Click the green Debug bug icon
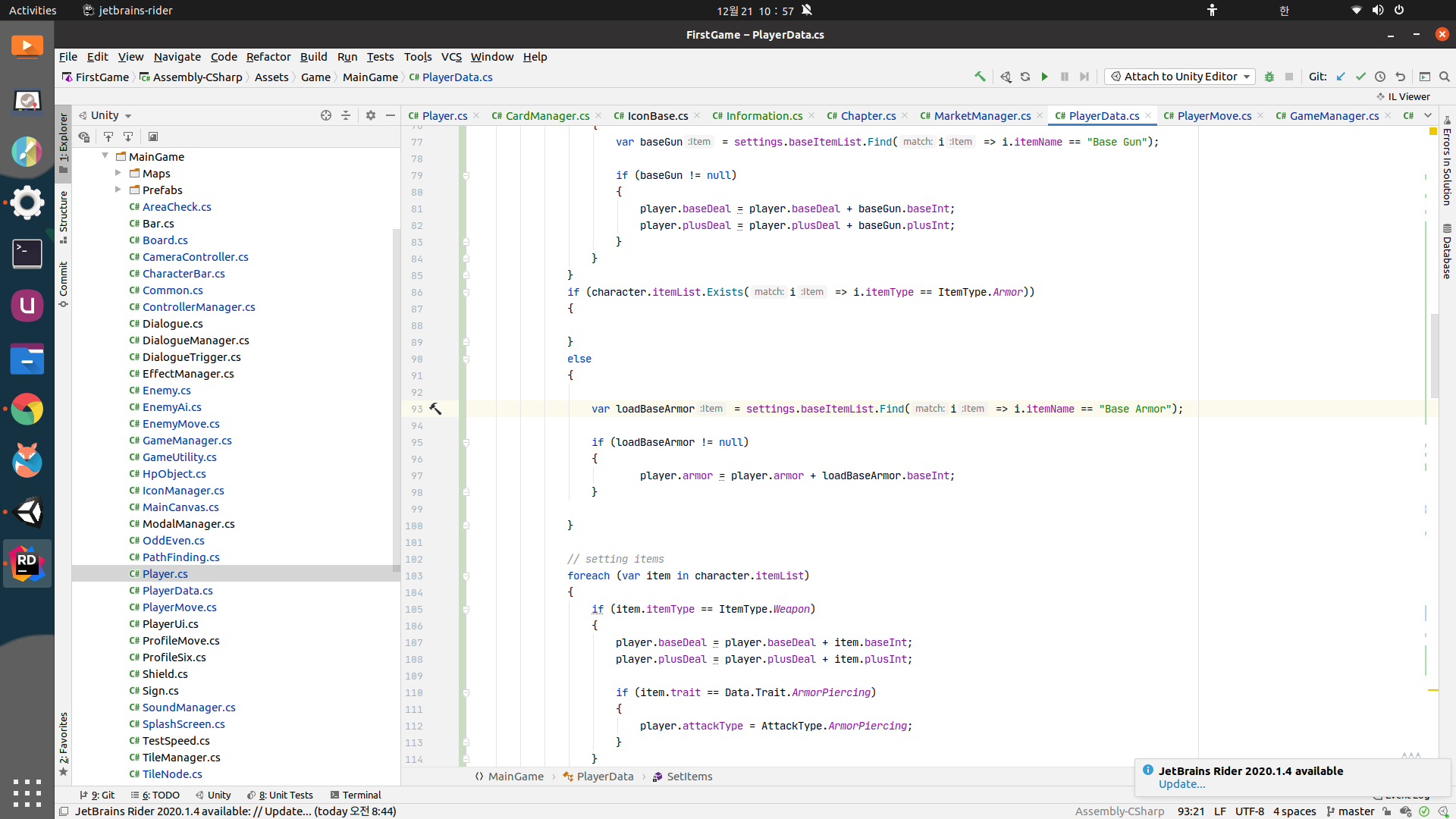The width and height of the screenshot is (1456, 819). pyautogui.click(x=1269, y=77)
